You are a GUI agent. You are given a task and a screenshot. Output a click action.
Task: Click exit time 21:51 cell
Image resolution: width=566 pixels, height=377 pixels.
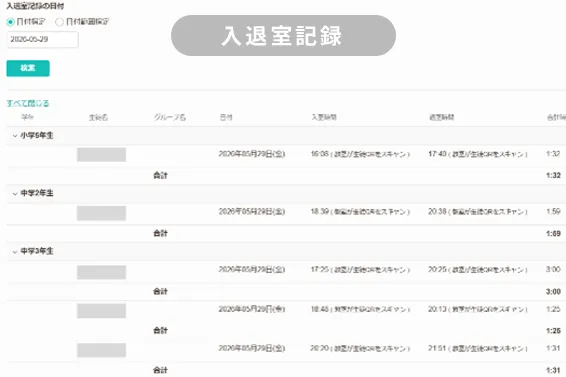[478, 348]
